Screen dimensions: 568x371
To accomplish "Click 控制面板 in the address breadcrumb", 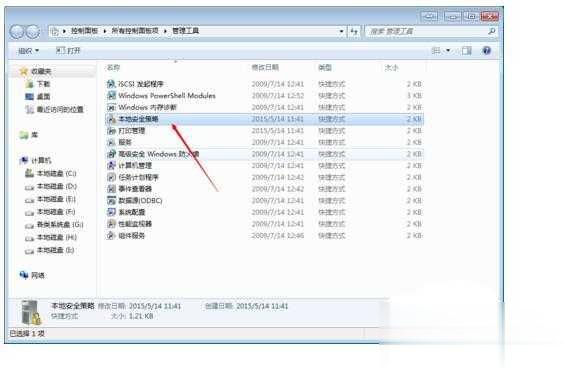I will (84, 31).
